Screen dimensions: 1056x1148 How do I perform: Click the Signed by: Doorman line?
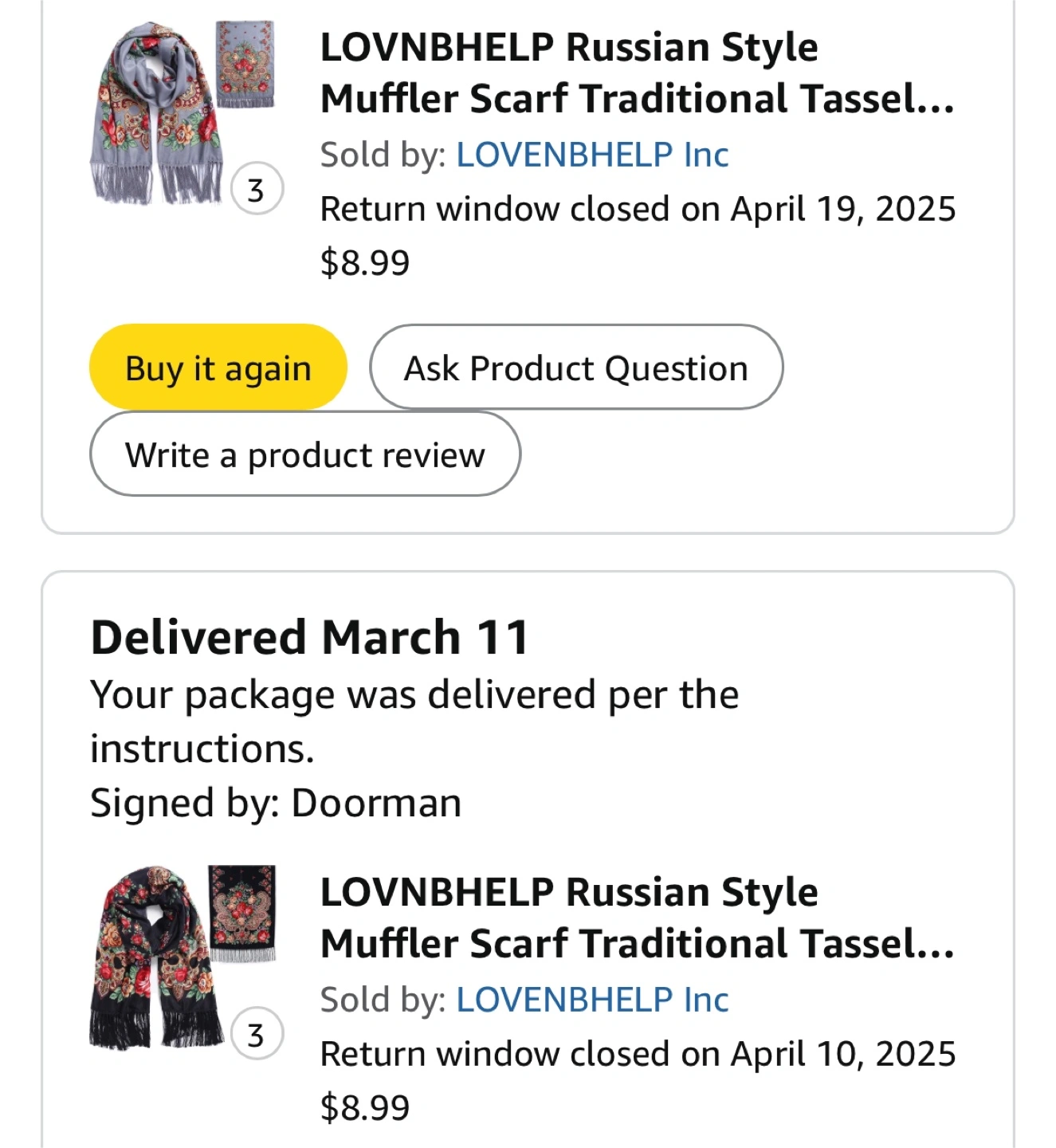tap(276, 803)
